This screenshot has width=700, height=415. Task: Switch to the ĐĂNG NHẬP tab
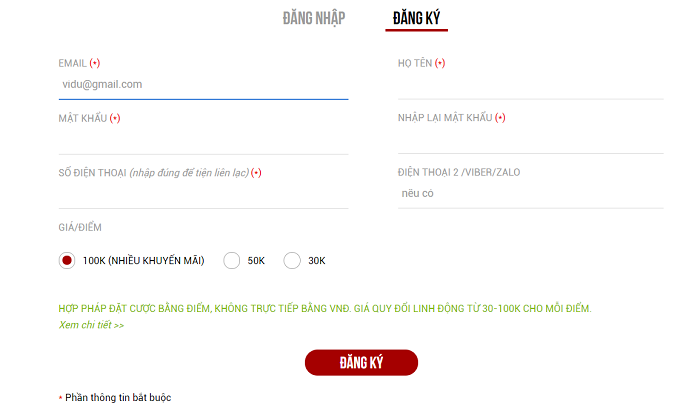click(314, 18)
